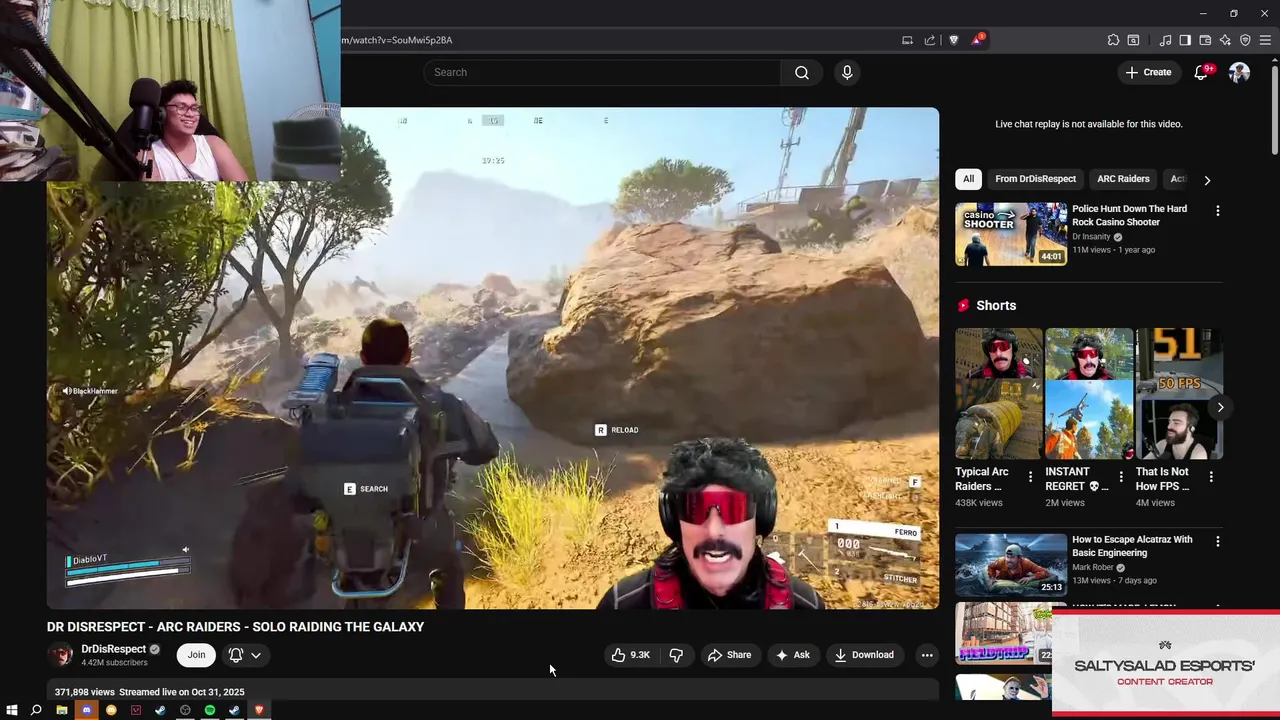The width and height of the screenshot is (1280, 720).
Task: Open options for Police Hunt Down video
Action: pos(1217,211)
